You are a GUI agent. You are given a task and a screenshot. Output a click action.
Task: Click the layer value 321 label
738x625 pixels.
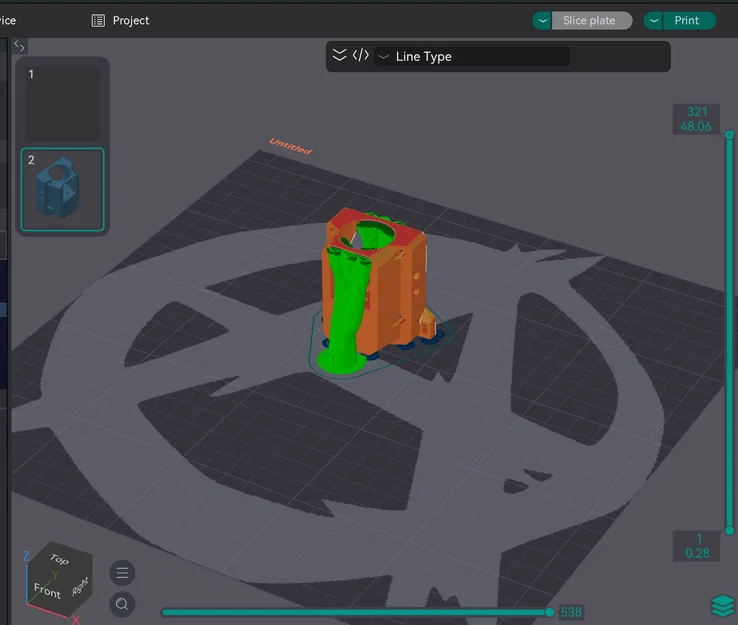pyautogui.click(x=697, y=112)
